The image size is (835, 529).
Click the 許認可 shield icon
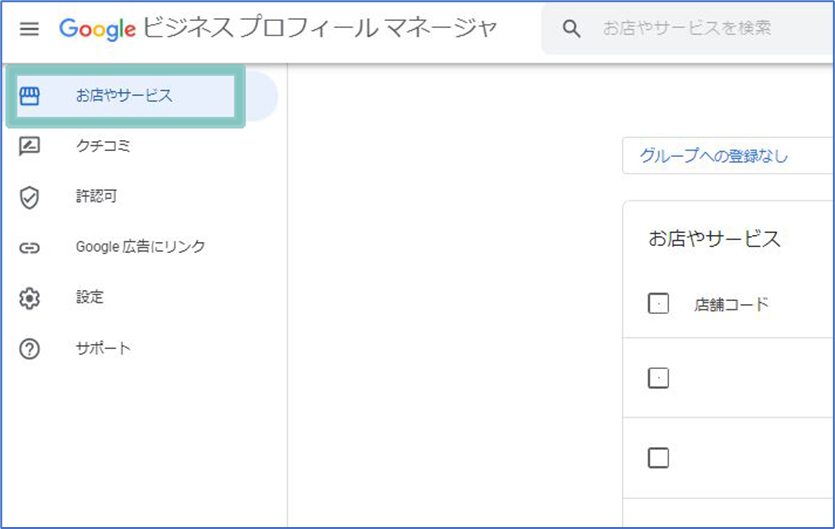[x=29, y=197]
